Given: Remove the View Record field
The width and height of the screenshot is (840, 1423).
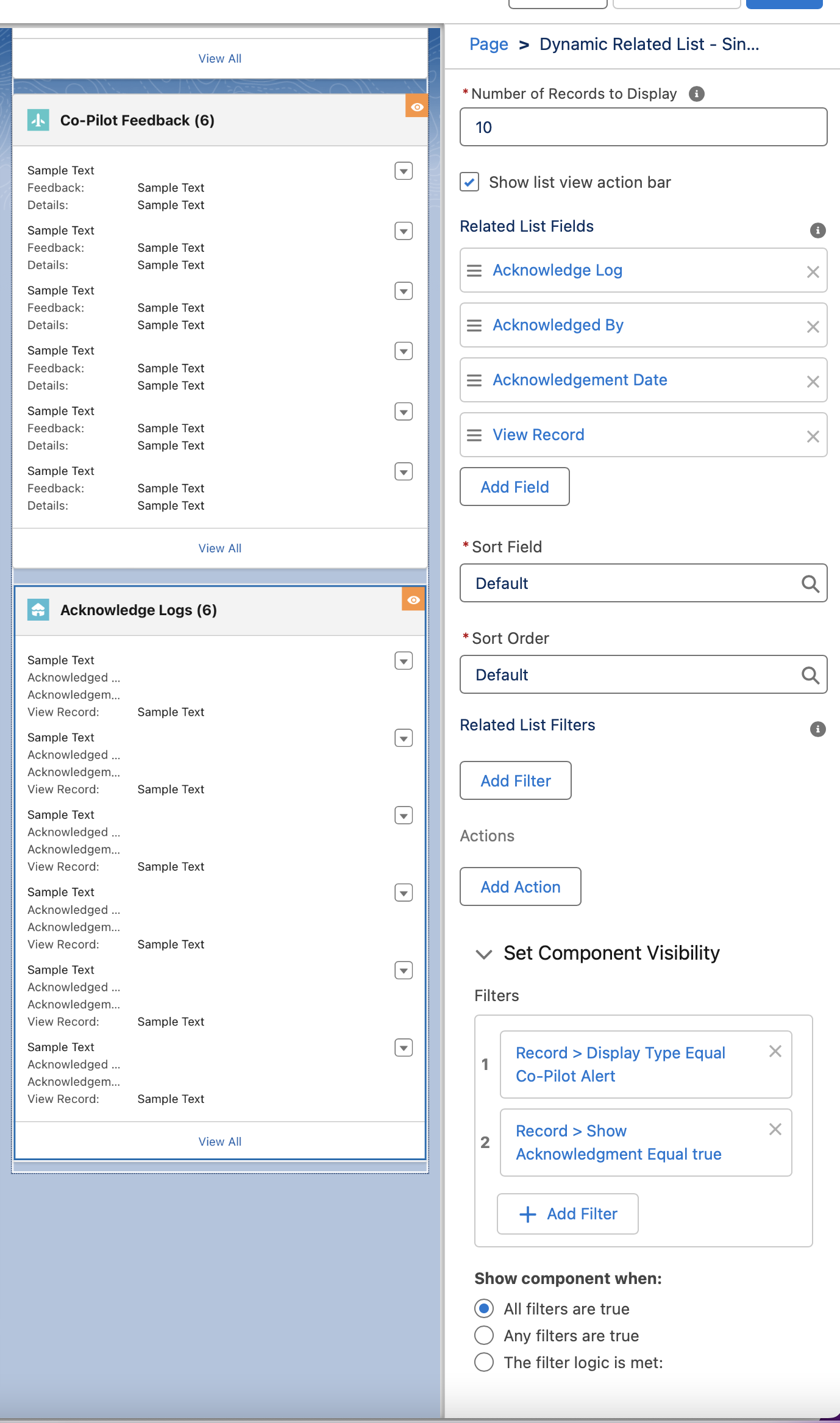Looking at the screenshot, I should pyautogui.click(x=813, y=437).
